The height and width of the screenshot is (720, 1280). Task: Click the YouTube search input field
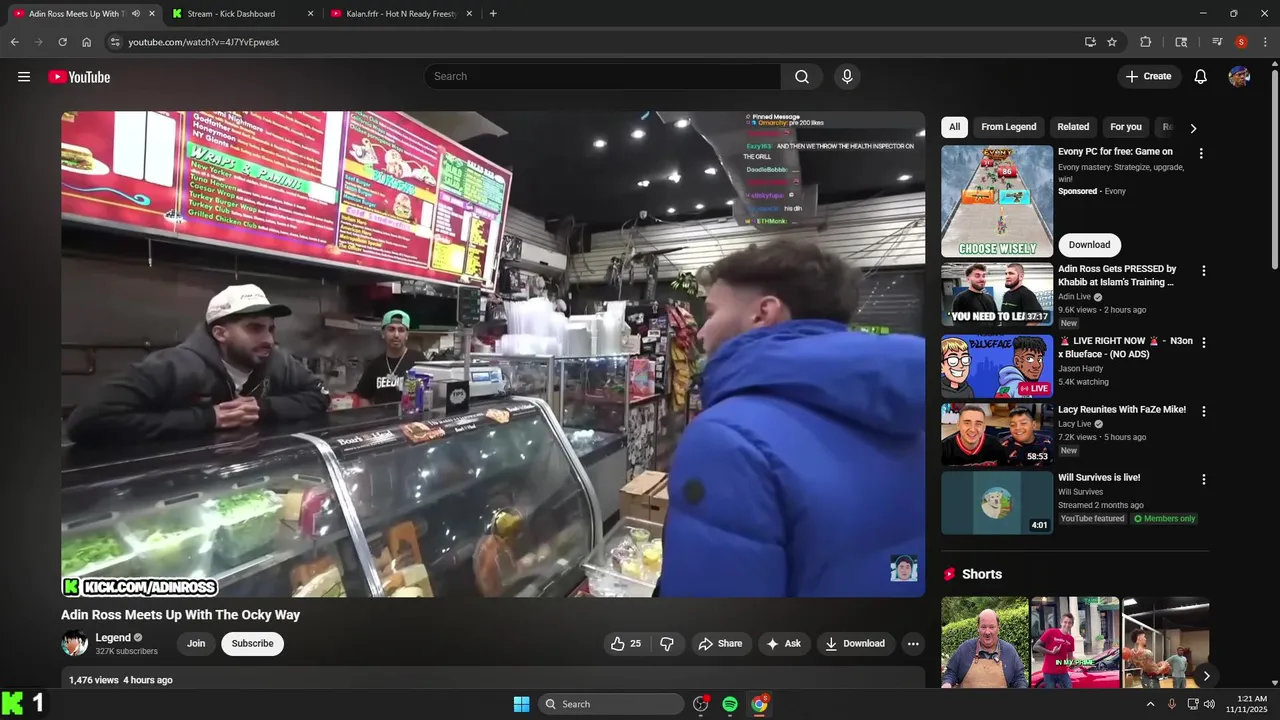(603, 77)
